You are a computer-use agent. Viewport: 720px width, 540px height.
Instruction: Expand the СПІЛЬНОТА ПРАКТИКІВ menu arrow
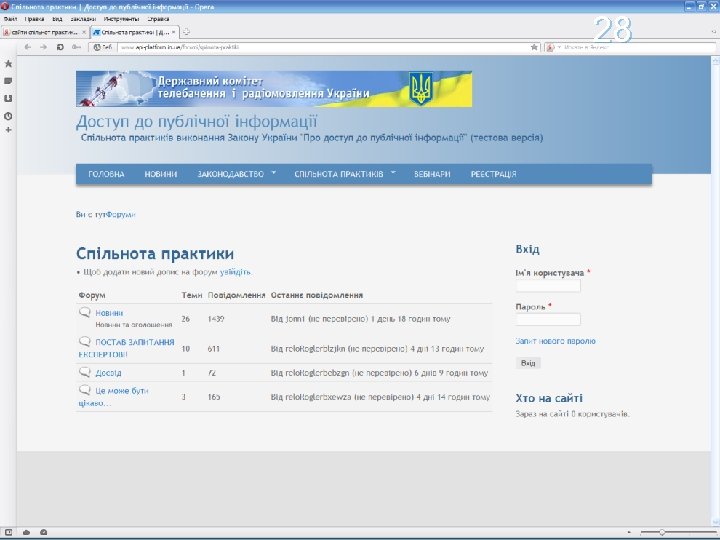tap(393, 173)
